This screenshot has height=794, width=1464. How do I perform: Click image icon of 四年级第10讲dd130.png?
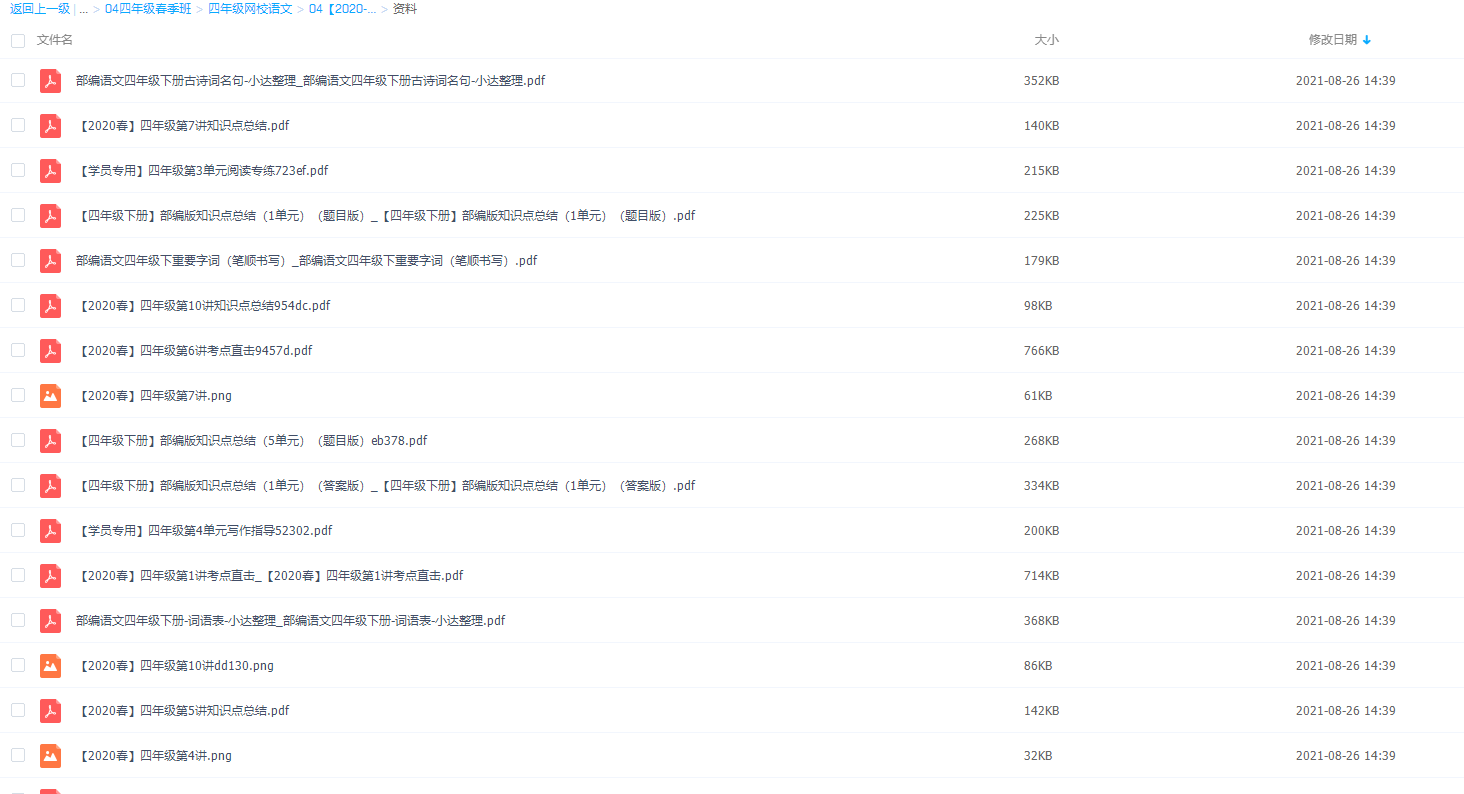pyautogui.click(x=50, y=666)
